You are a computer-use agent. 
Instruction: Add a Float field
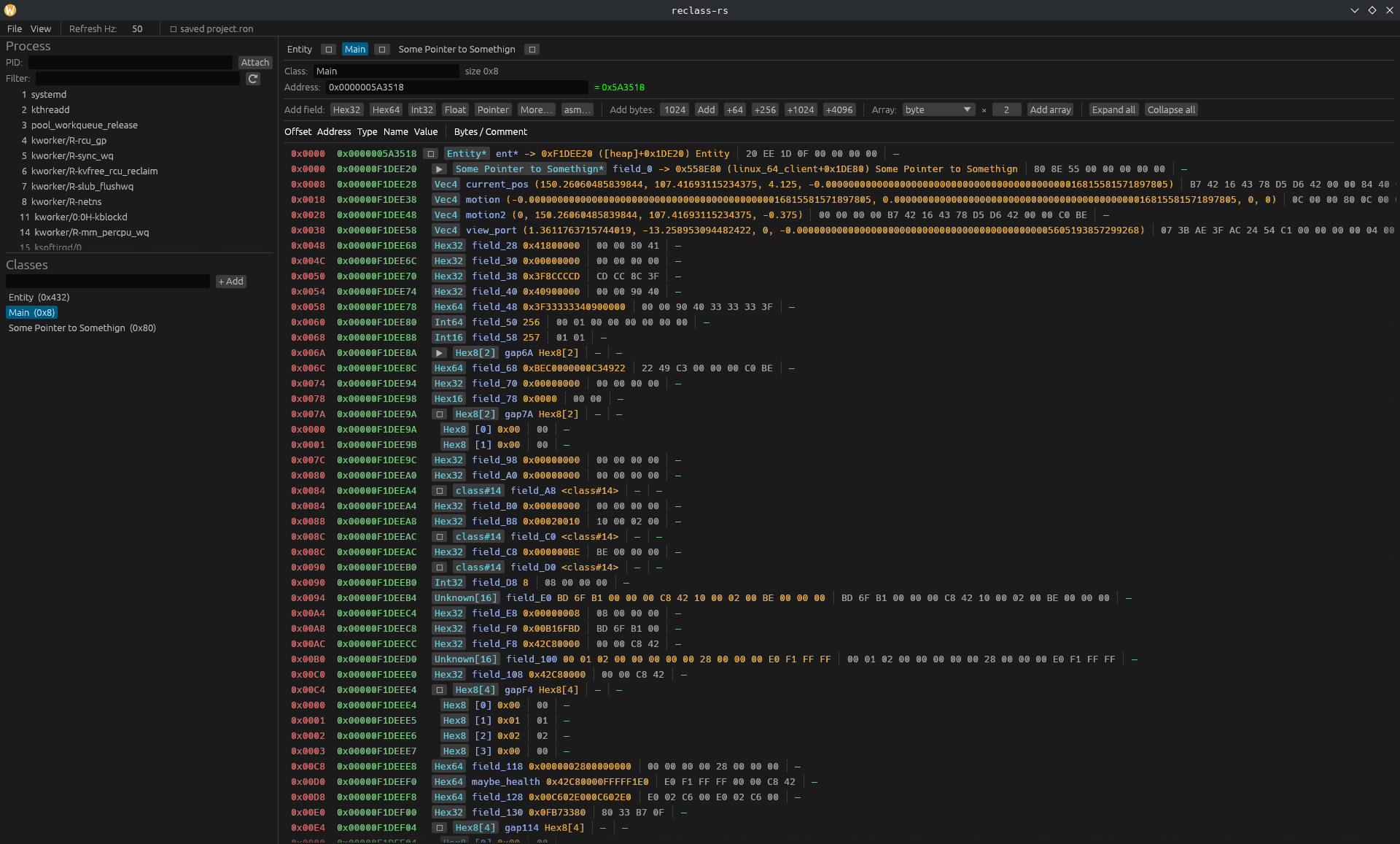pyautogui.click(x=455, y=110)
